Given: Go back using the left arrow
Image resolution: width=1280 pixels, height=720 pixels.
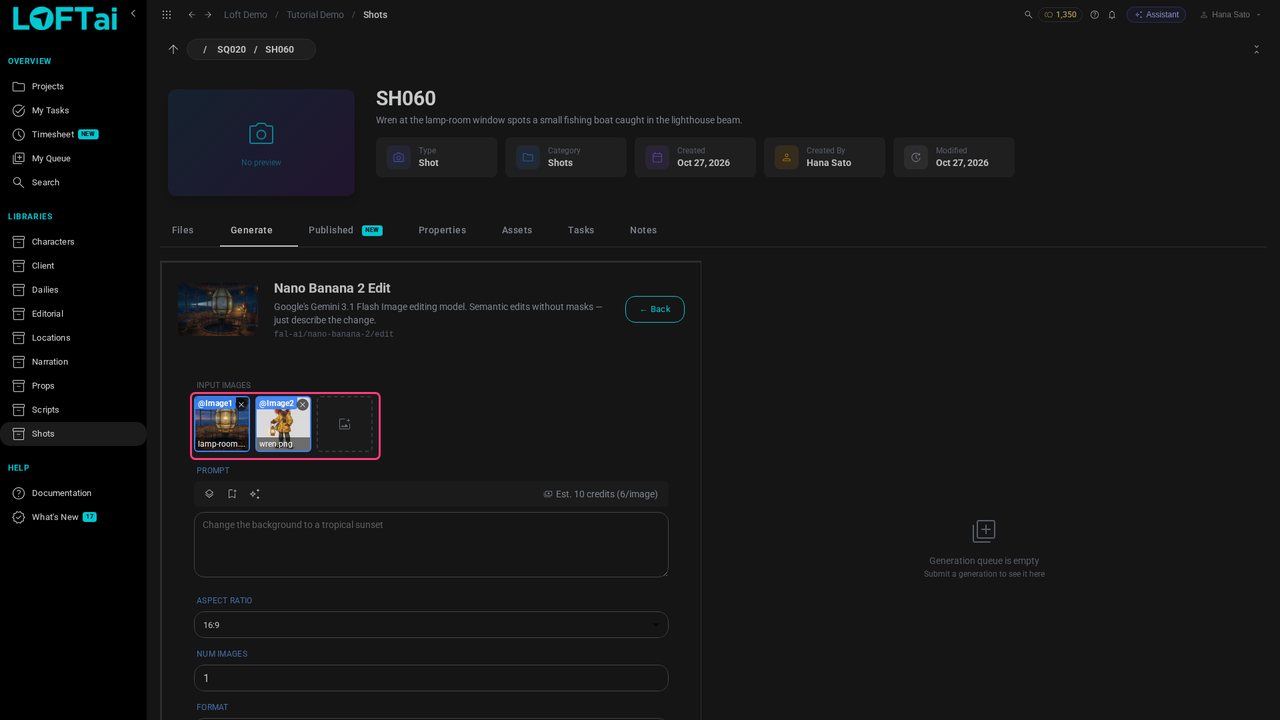Looking at the screenshot, I should click(192, 15).
